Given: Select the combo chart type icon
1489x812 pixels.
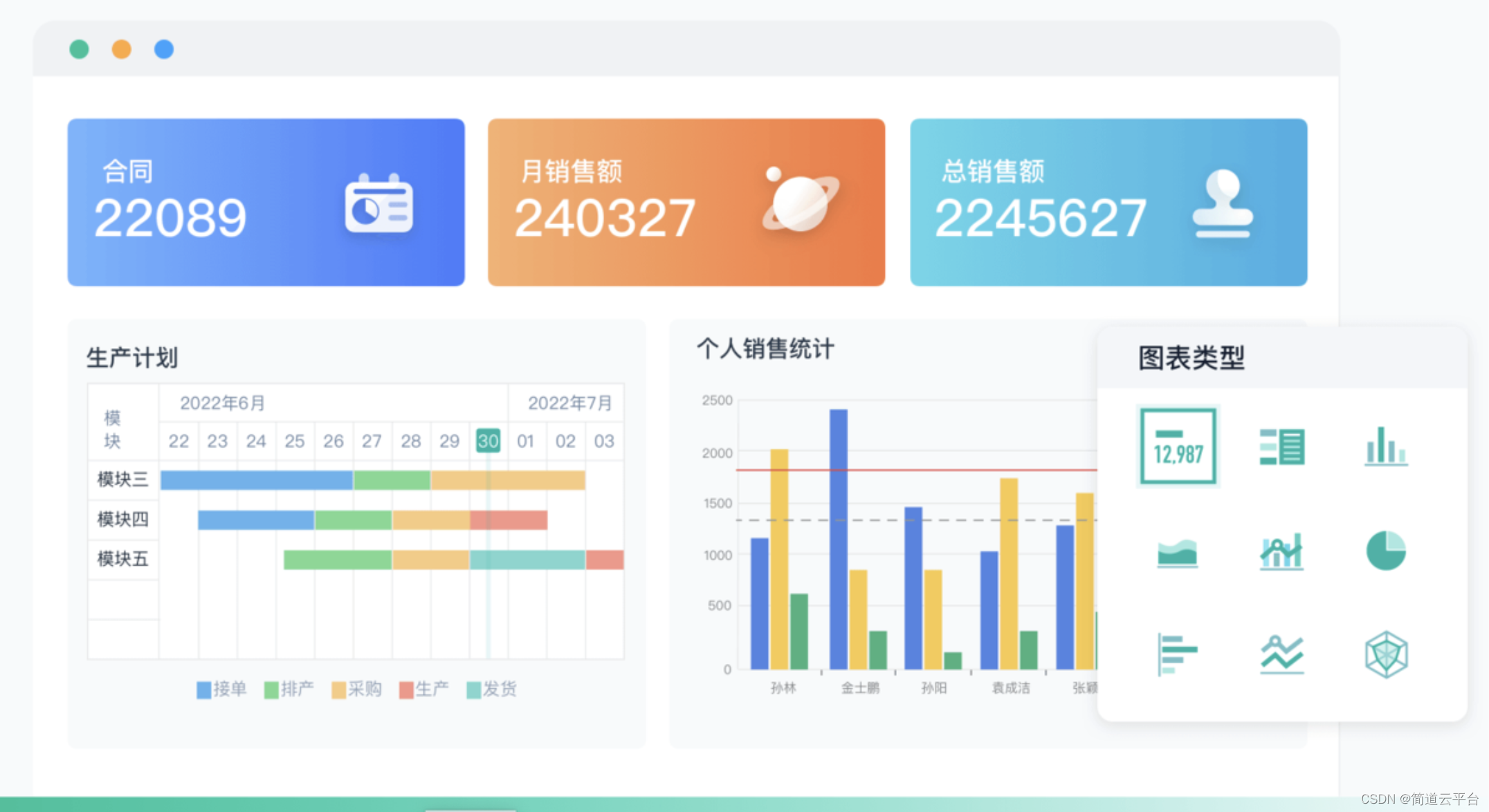Looking at the screenshot, I should point(1281,550).
